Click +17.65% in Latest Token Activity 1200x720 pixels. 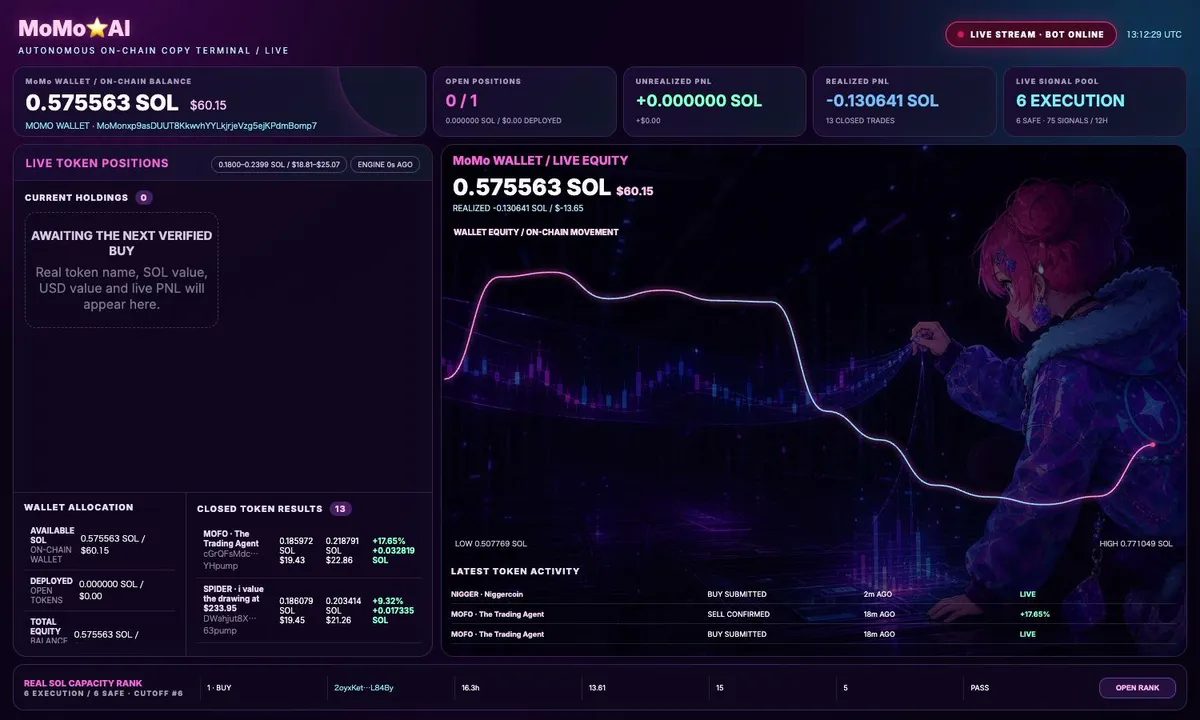(1035, 614)
